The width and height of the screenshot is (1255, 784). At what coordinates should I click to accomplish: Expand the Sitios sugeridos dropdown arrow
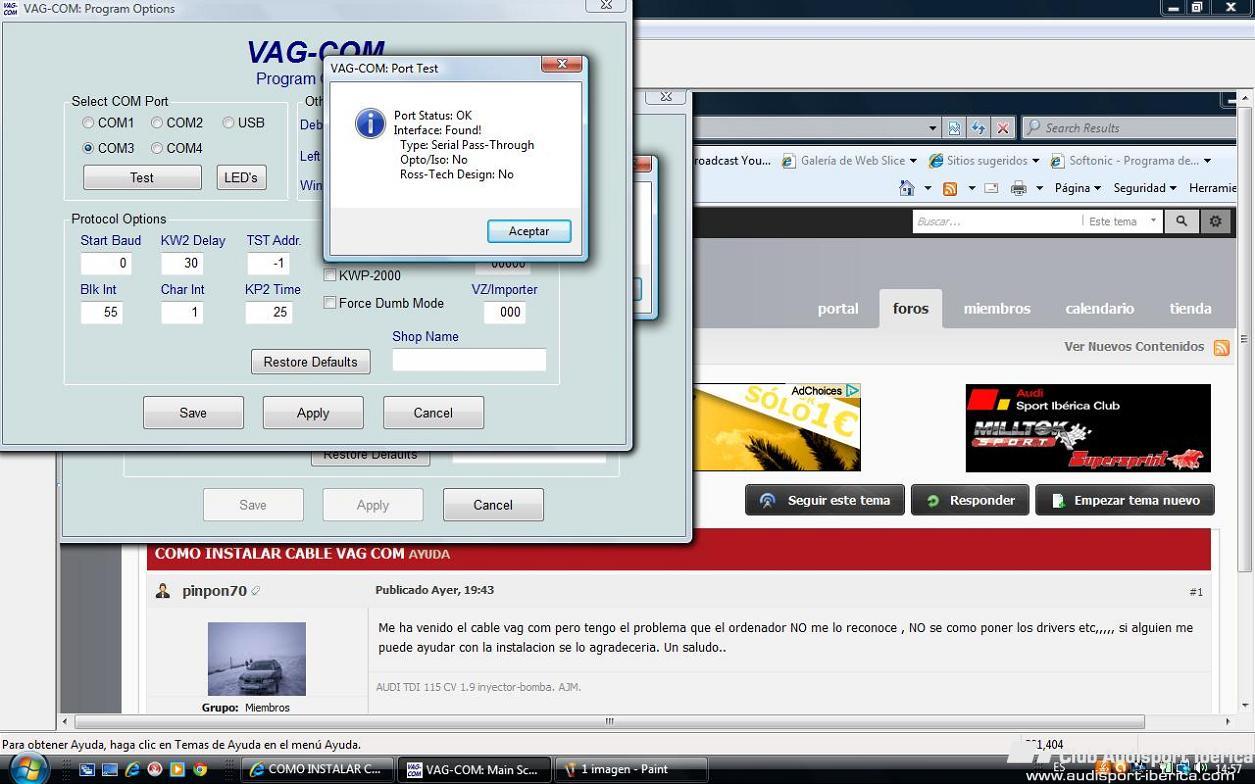click(1035, 161)
